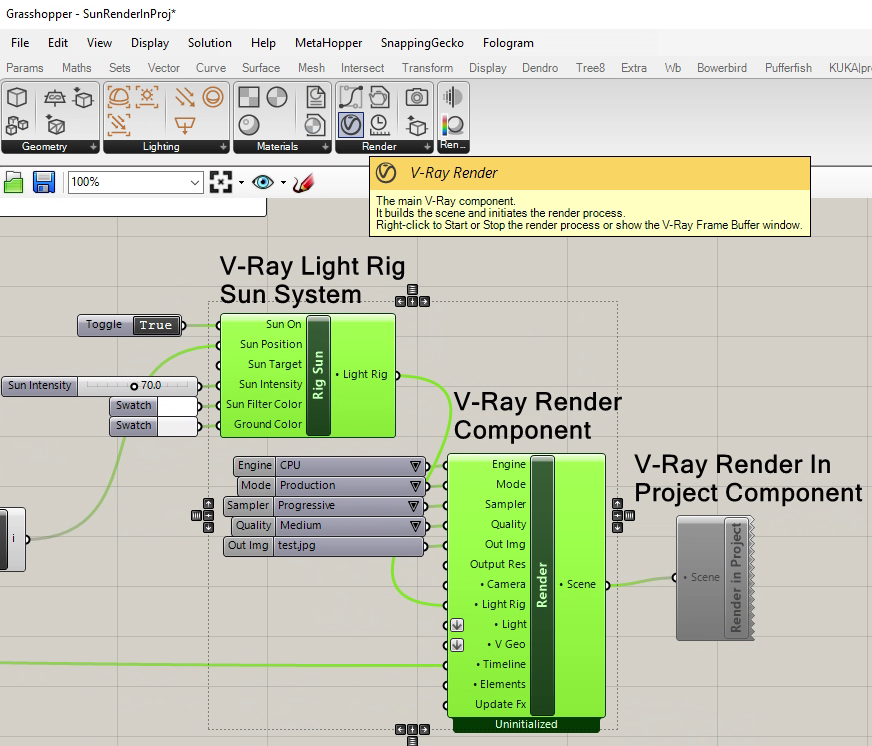Click the Sun Position input label

[271, 344]
